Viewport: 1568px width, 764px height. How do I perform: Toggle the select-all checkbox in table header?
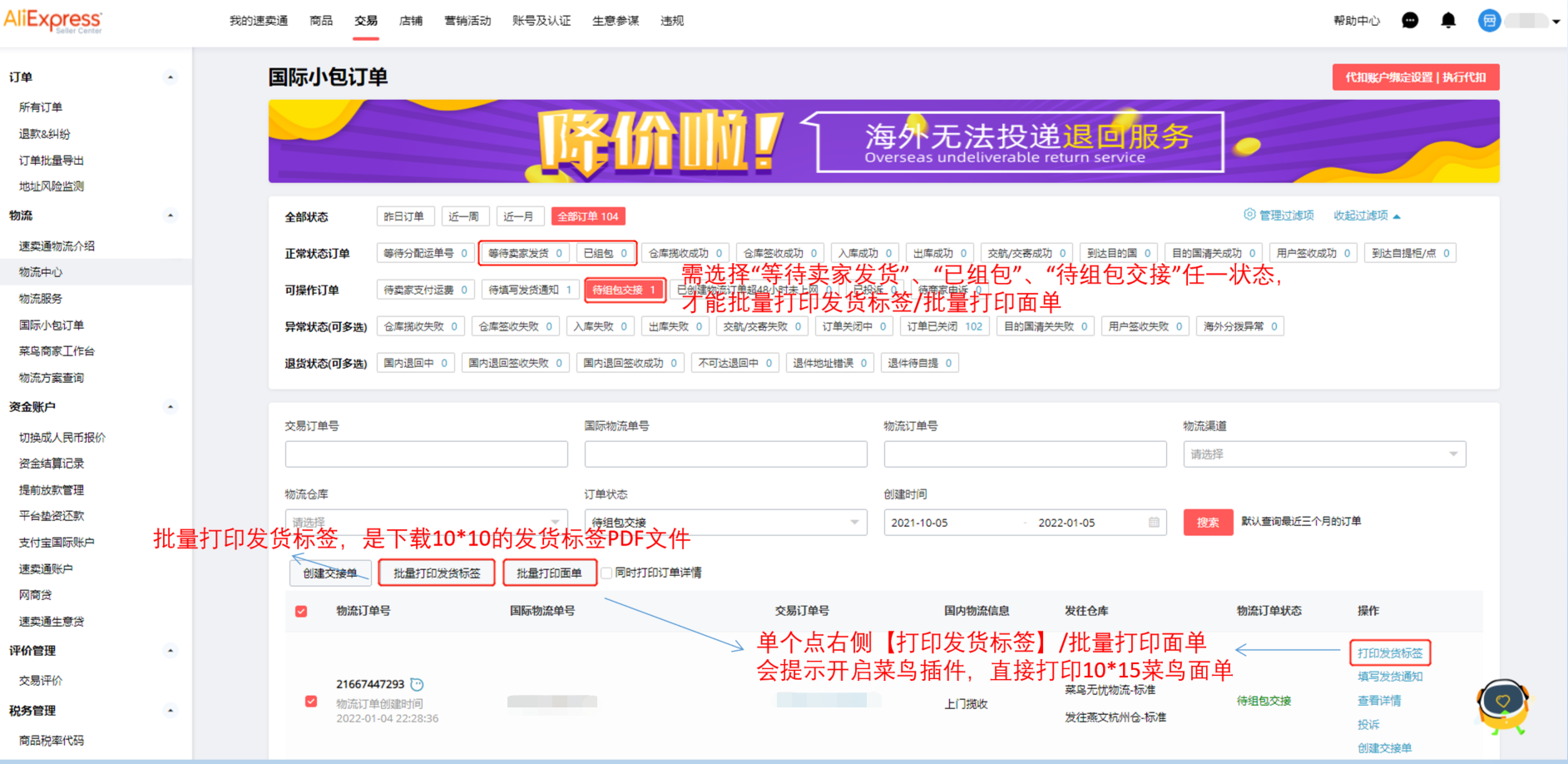coord(301,611)
